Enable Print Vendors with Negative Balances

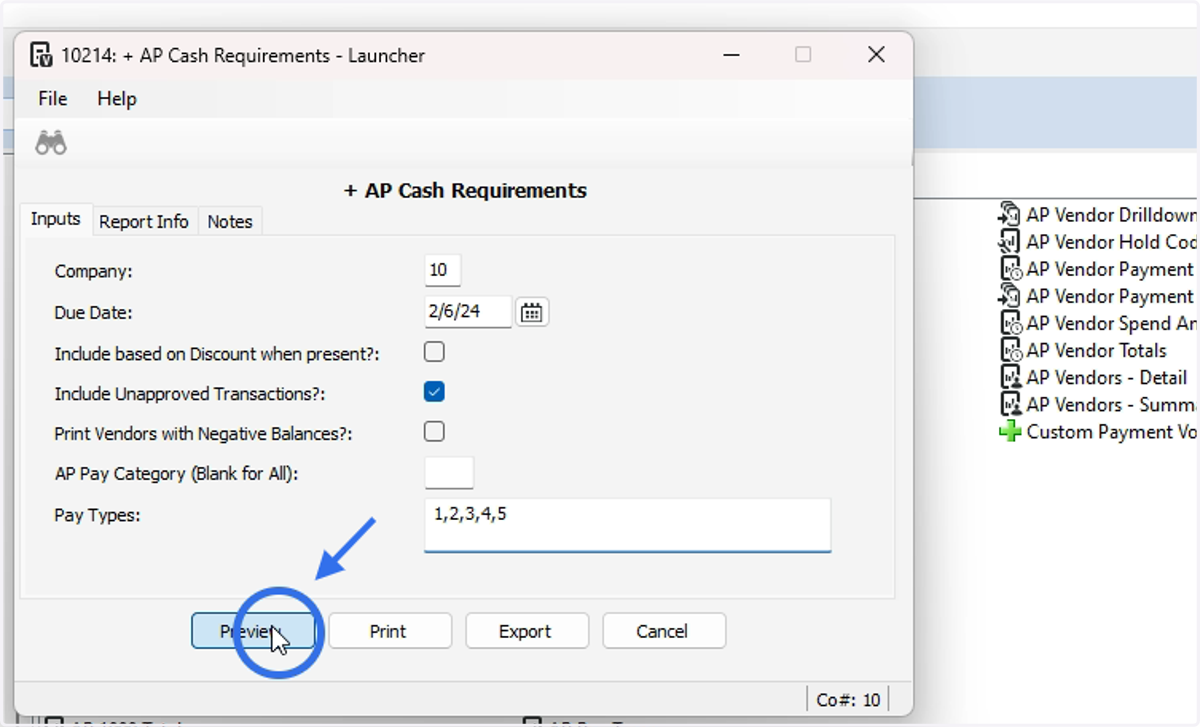[434, 432]
